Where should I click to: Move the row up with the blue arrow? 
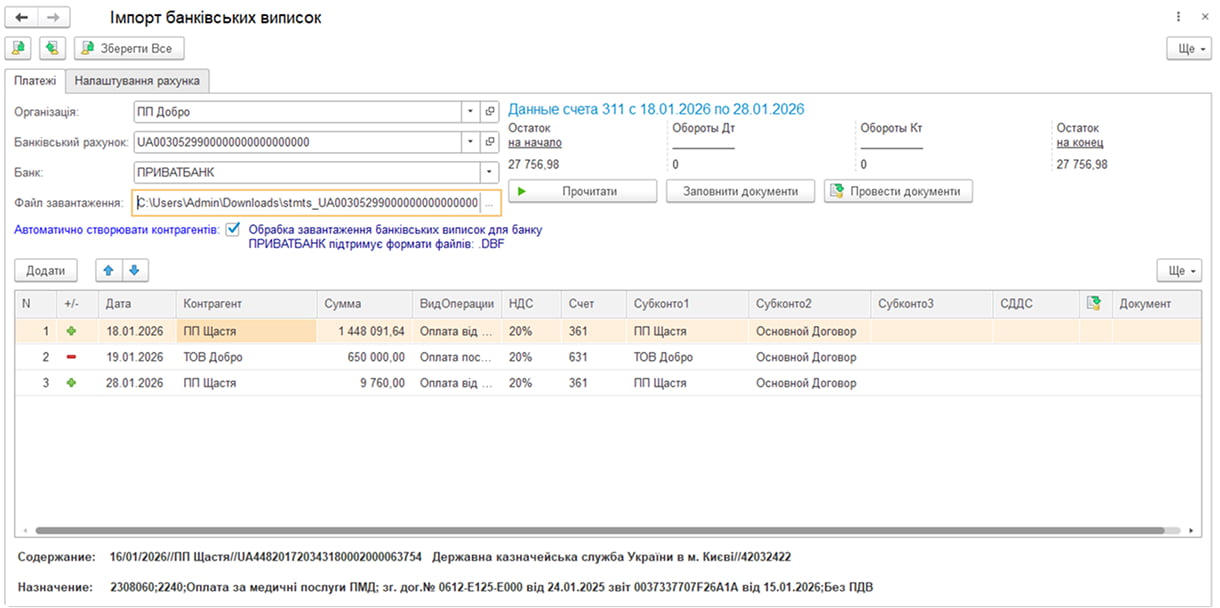tap(108, 270)
